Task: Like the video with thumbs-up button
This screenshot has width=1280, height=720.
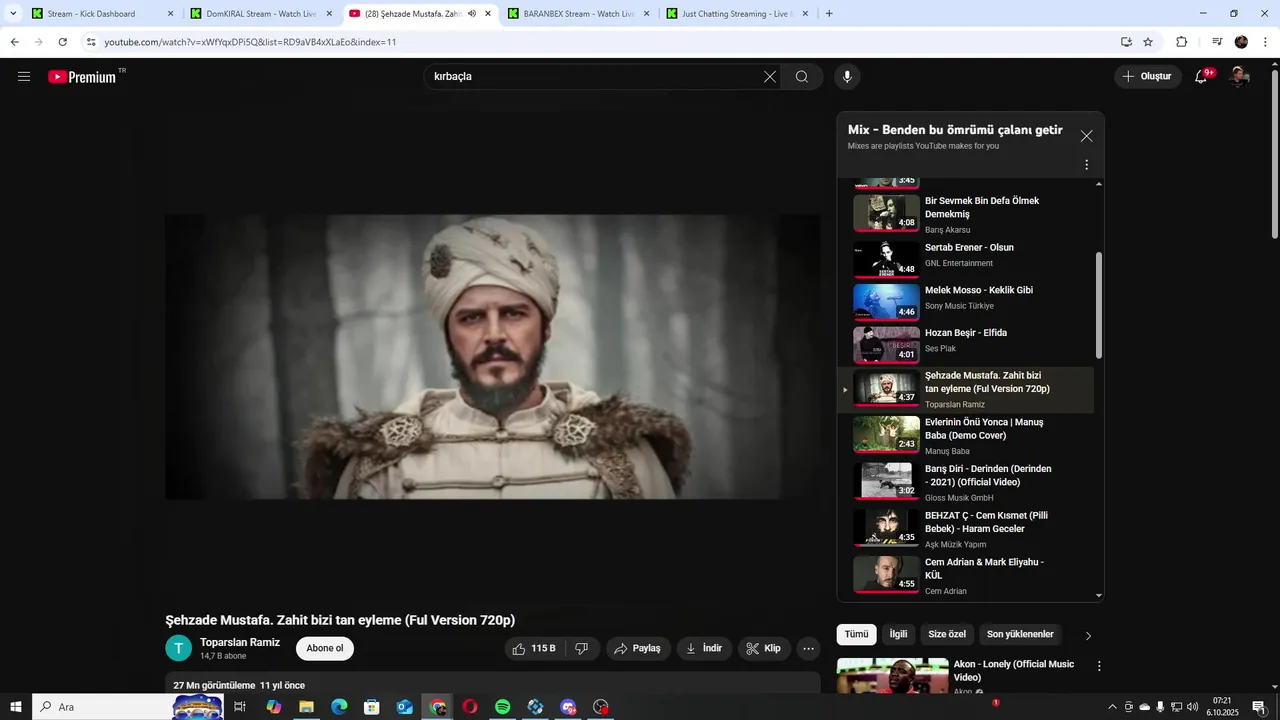Action: point(535,649)
